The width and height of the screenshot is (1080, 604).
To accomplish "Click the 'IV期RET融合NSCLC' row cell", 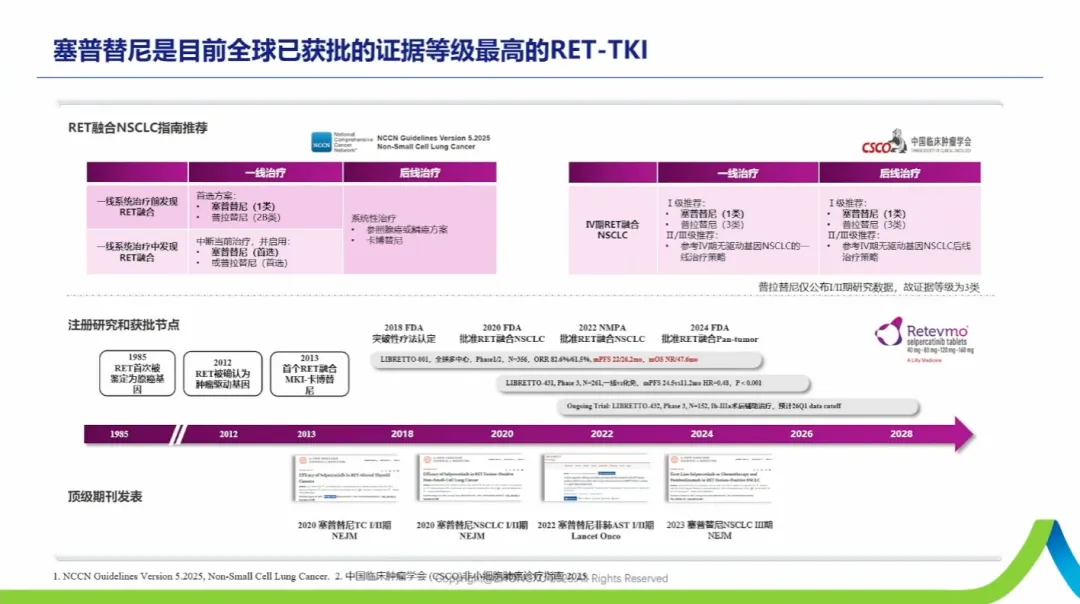I will (612, 229).
